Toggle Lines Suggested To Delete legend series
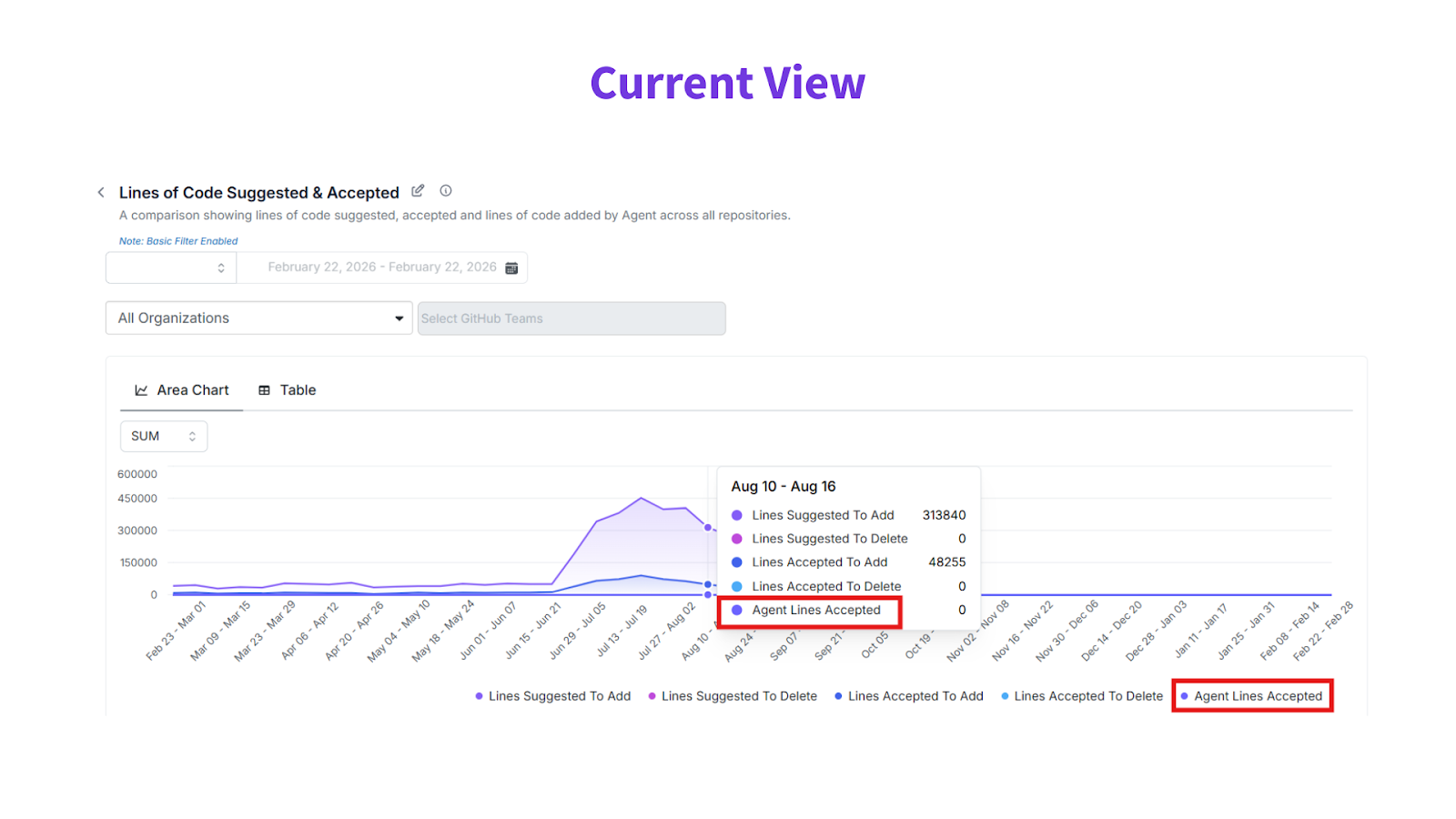 click(x=739, y=696)
